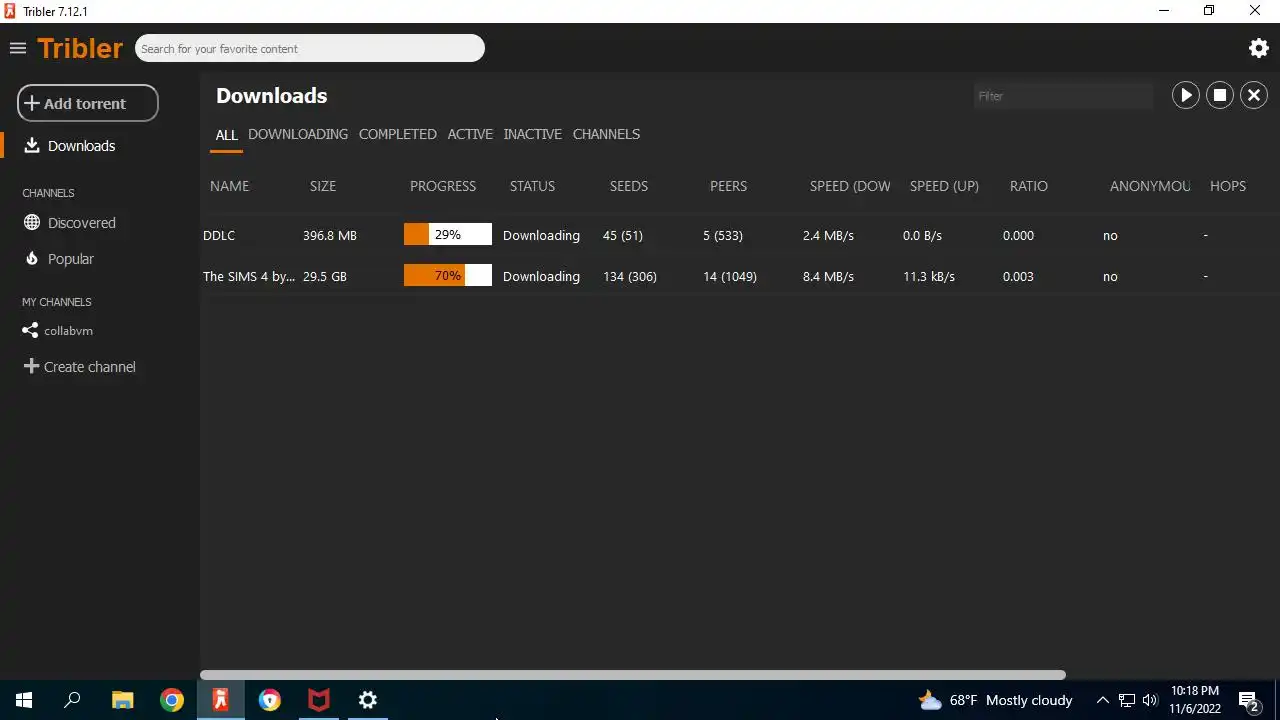This screenshot has width=1280, height=720.
Task: Open Tribler settings gear icon
Action: pos(1259,48)
